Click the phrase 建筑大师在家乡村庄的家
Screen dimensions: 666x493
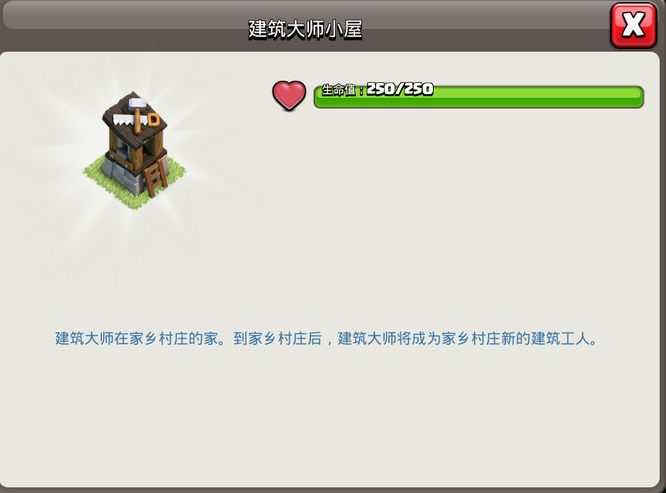(x=137, y=339)
